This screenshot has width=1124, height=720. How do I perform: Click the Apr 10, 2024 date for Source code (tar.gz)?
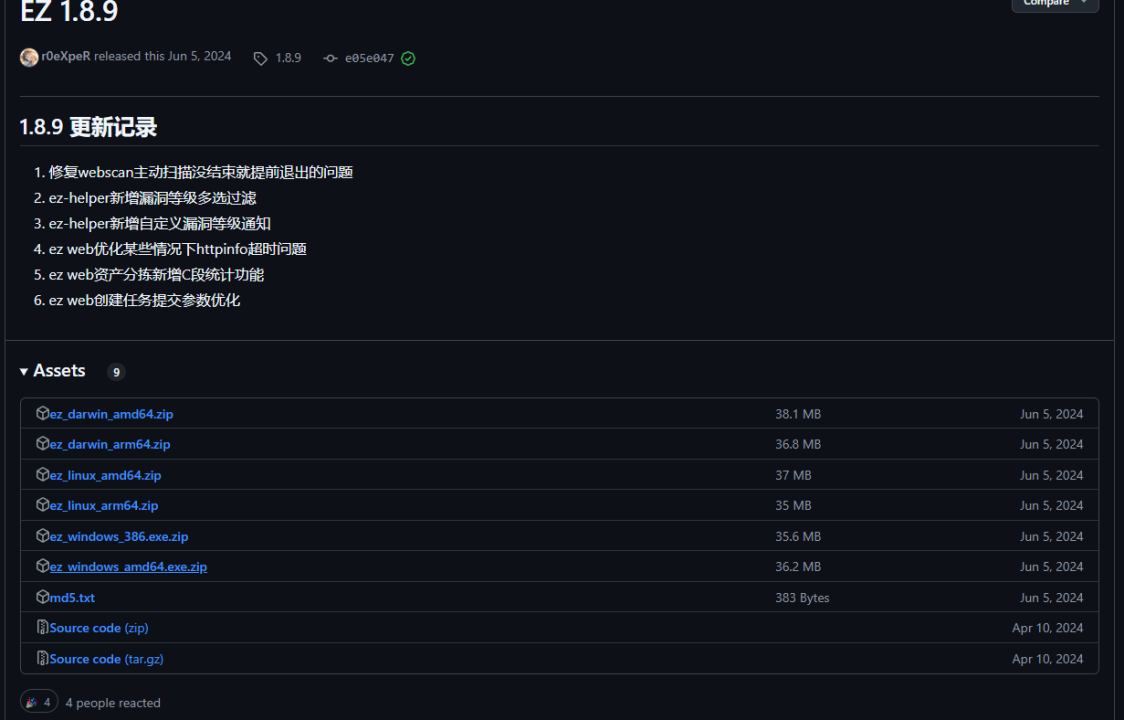click(x=1047, y=659)
